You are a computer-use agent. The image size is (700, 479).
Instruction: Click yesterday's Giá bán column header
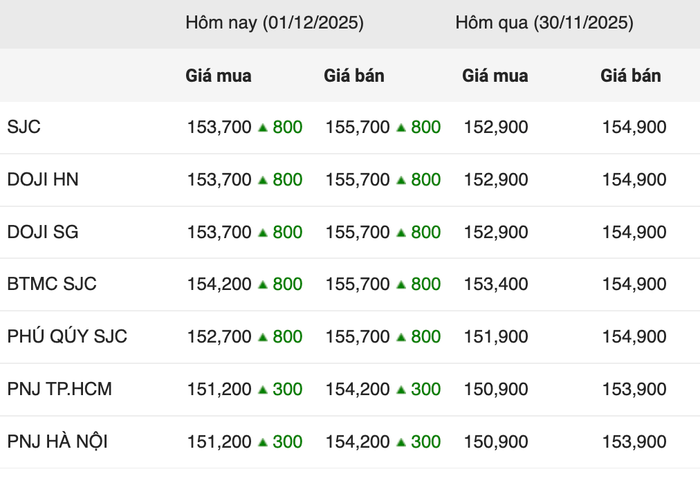(x=631, y=76)
